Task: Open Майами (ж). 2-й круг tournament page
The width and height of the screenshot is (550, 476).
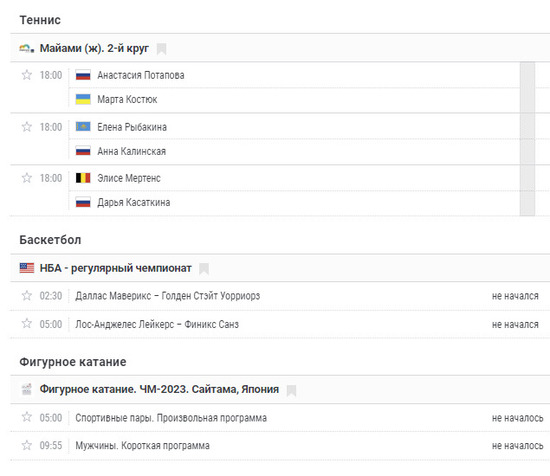Action: (x=94, y=48)
